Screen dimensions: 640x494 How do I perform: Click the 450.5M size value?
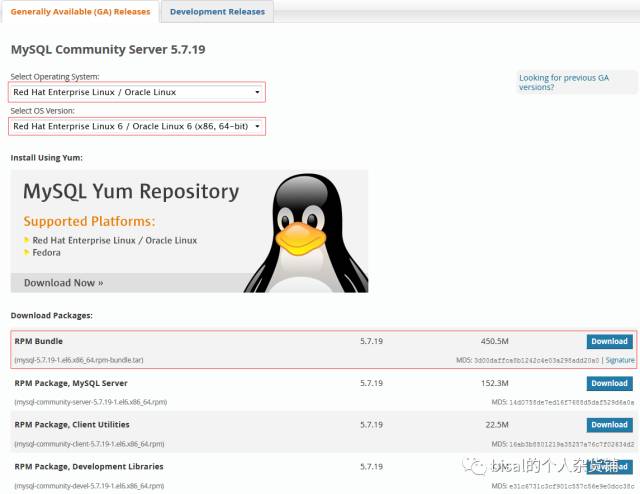(x=495, y=341)
